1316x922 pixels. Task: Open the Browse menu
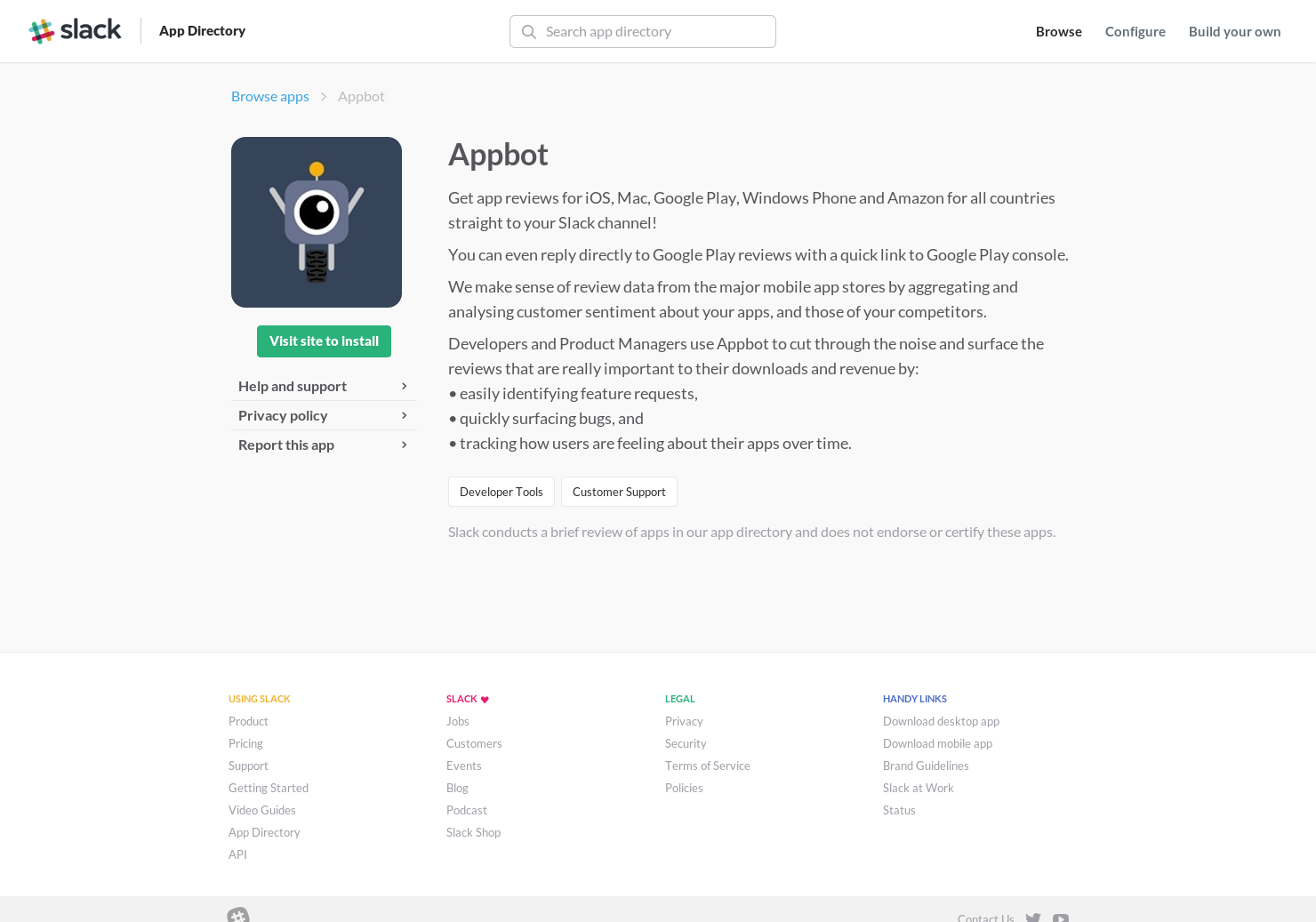coord(1058,31)
